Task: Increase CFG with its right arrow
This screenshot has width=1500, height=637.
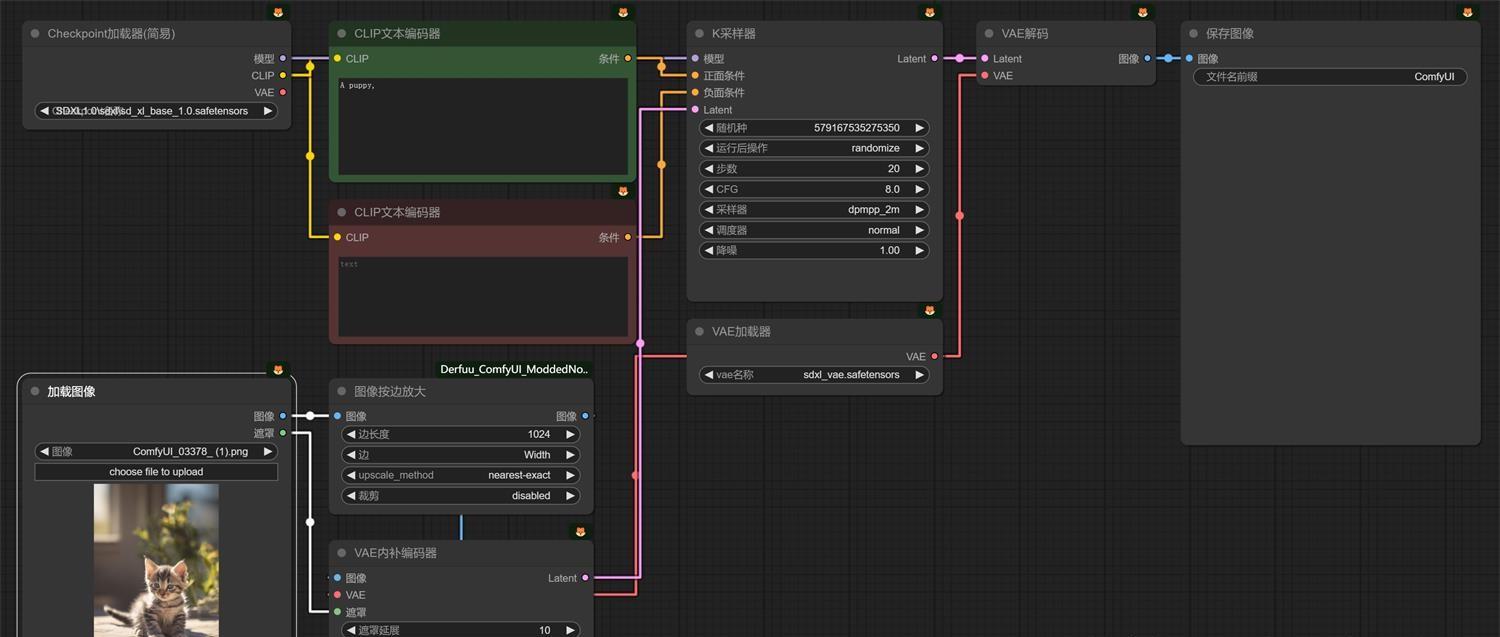Action: pos(920,189)
